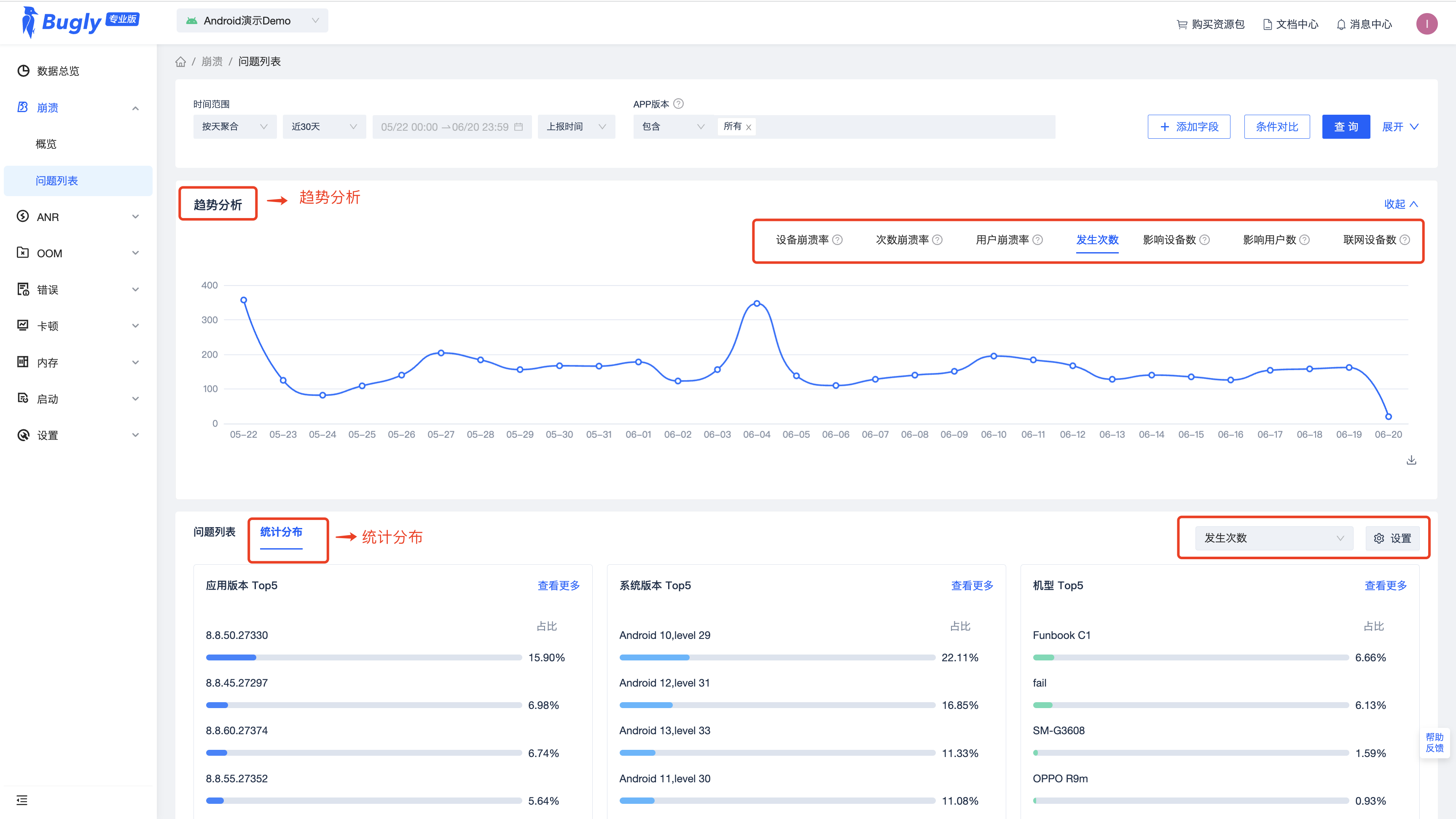Click the 查询 search button
Viewport: 1456px width, 819px height.
click(1346, 127)
